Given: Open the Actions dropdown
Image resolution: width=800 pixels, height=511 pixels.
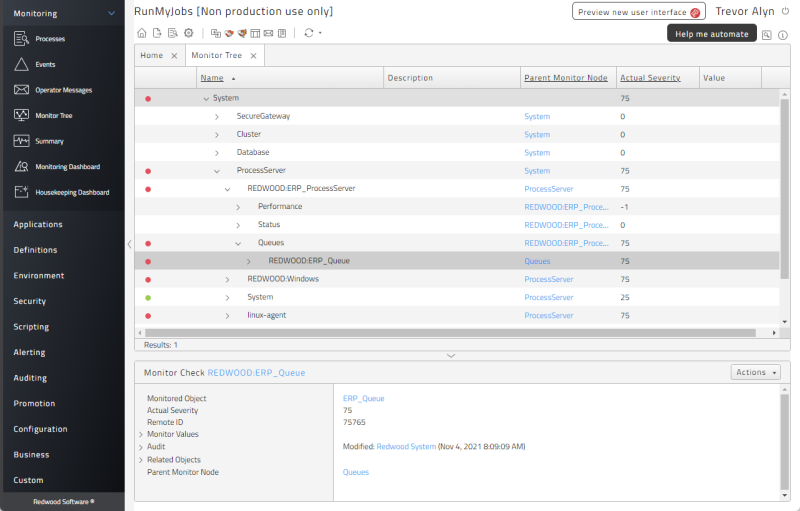Looking at the screenshot, I should 756,372.
